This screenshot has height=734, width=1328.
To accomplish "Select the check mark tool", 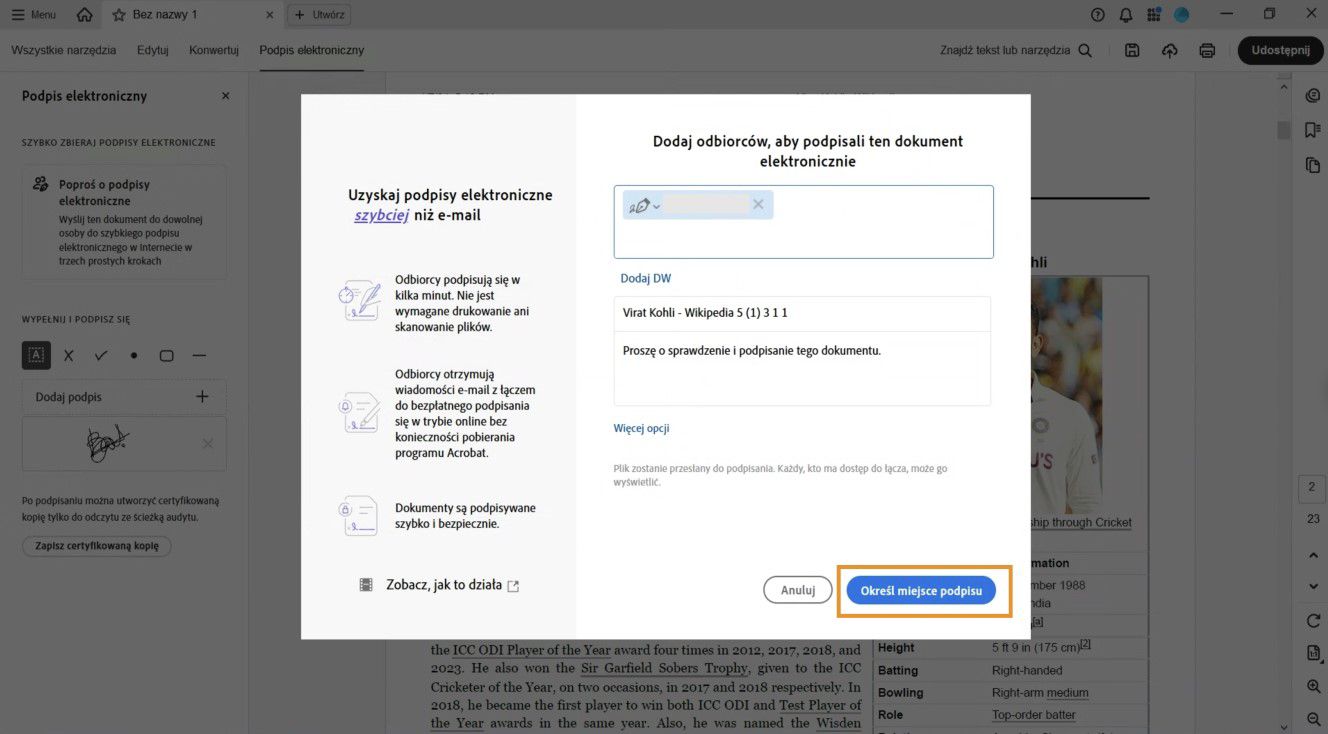I will click(x=101, y=355).
